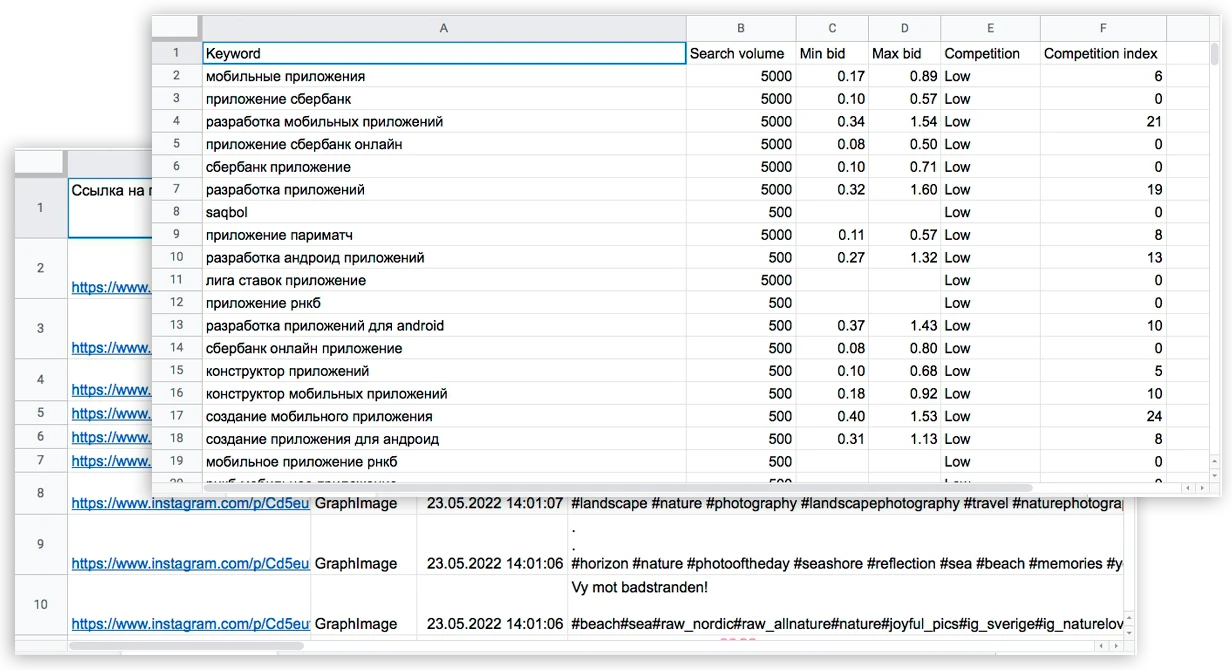
Task: Click the 'разработка андроид приложений' cell
Action: click(444, 258)
